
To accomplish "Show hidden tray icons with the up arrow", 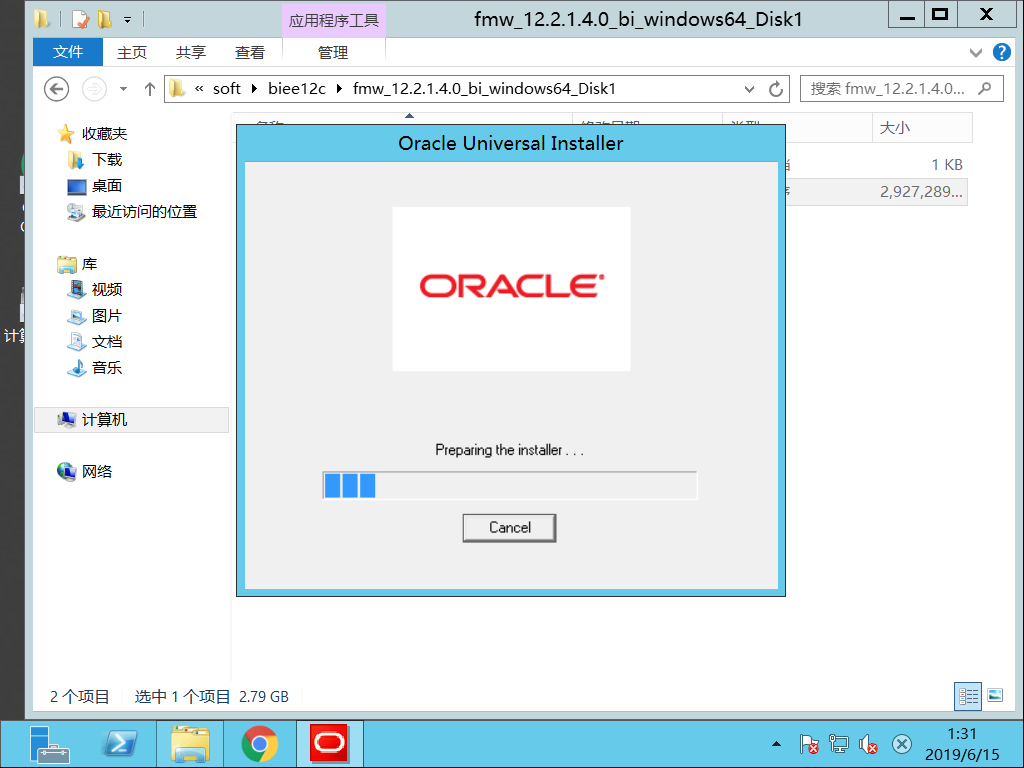I will [x=778, y=744].
